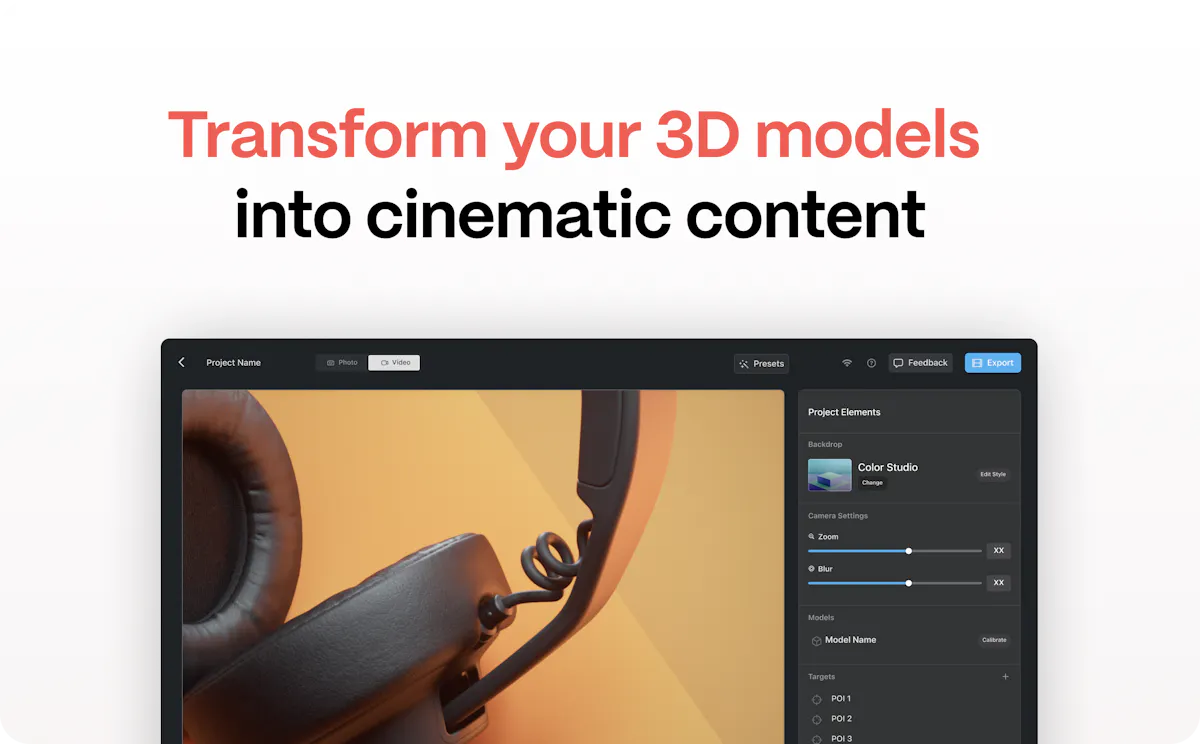Switch to Photo mode tab

(342, 363)
